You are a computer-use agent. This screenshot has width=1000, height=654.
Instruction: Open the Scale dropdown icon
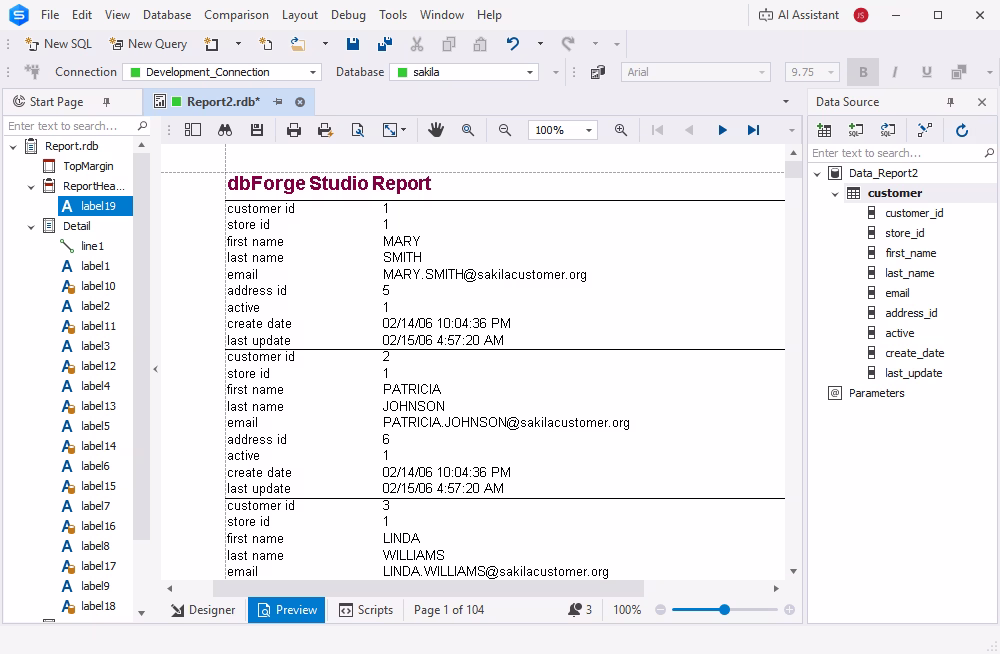394,130
